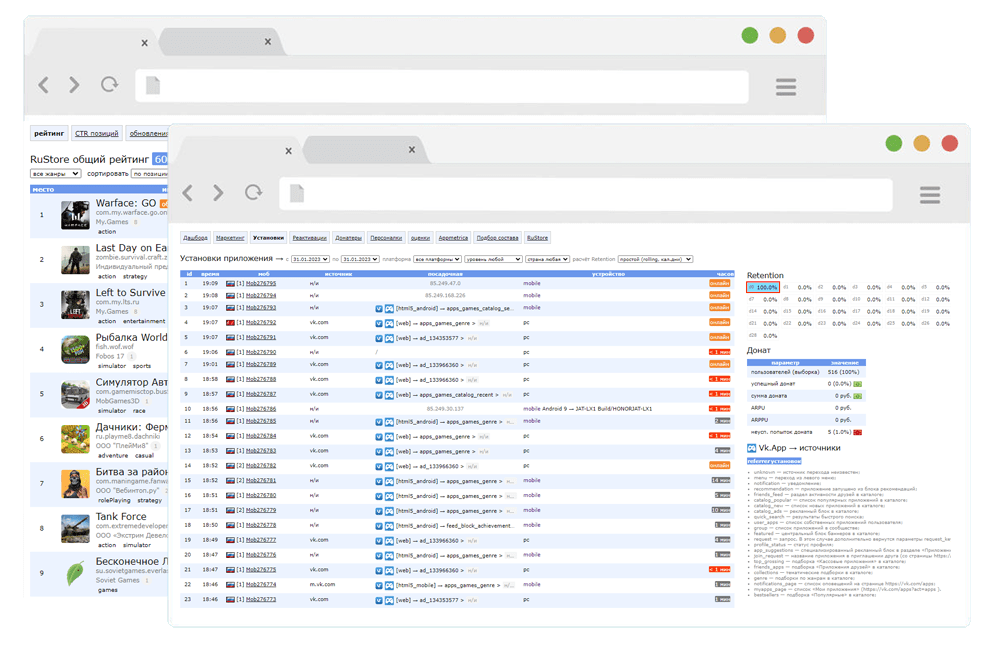This screenshot has height=652, width=1000.
Task: Open the end date dropdown after 'по'
Action: (360, 259)
